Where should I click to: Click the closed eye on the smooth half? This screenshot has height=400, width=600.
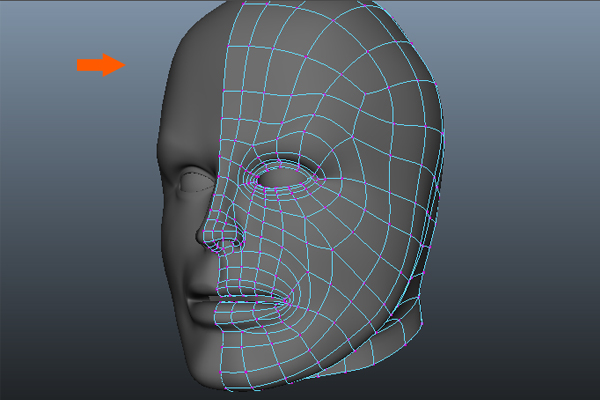198,181
